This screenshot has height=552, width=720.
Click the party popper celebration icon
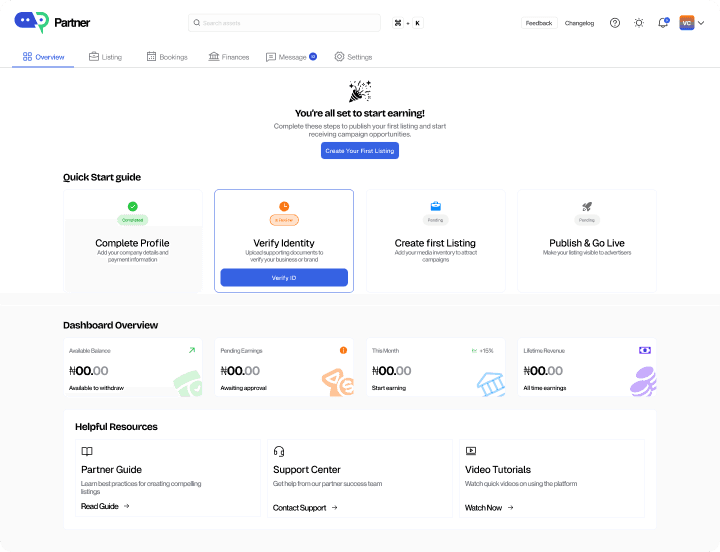360,91
